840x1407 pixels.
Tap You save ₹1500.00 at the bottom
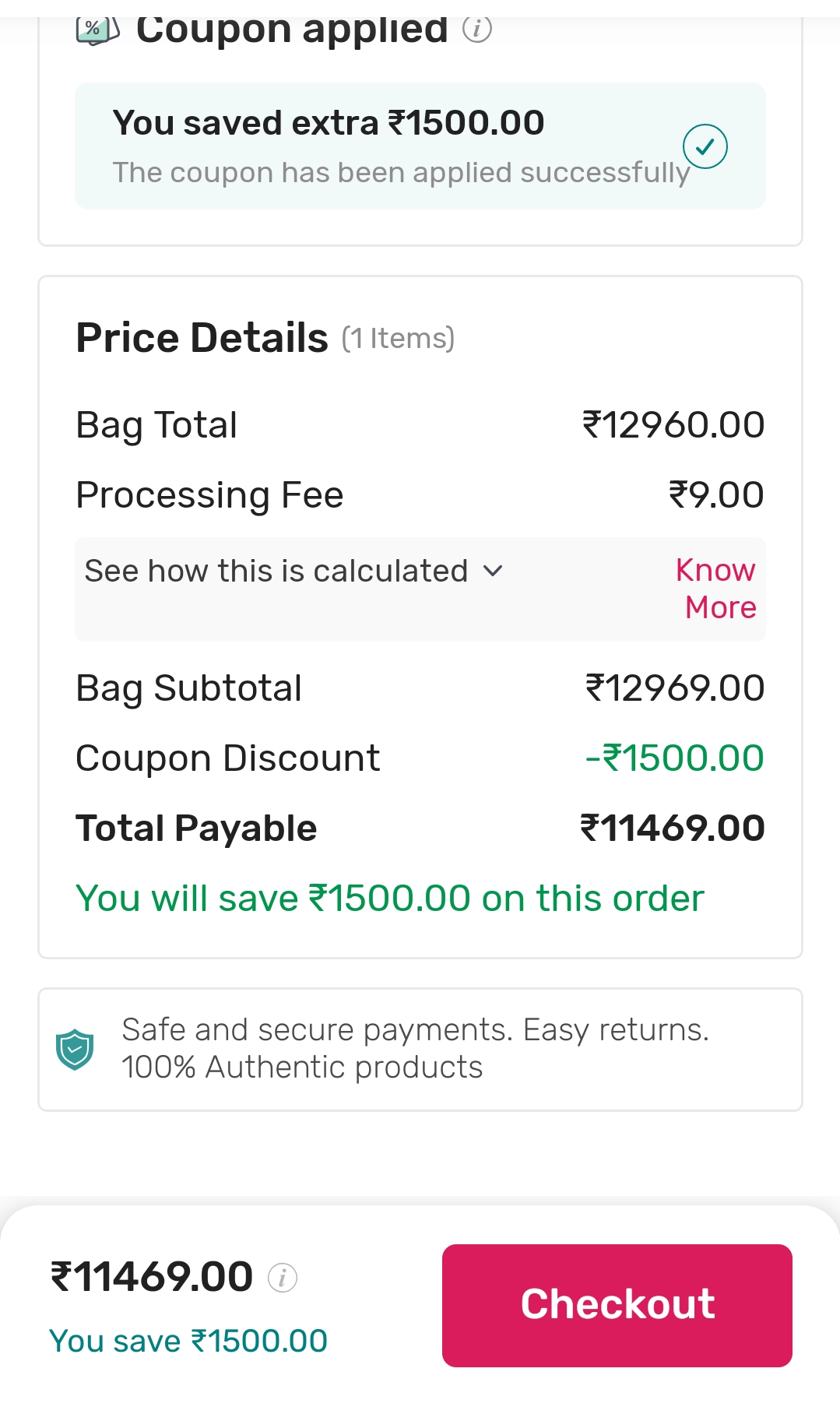click(188, 1341)
